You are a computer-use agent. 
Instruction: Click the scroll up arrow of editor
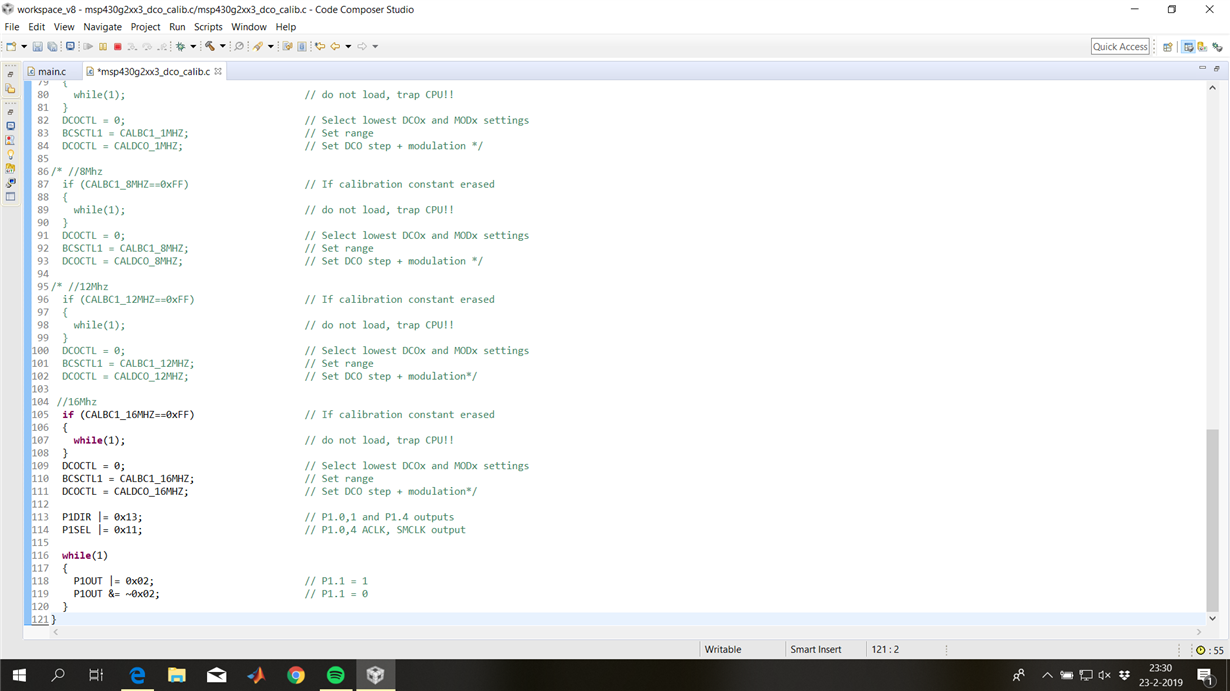tap(1213, 88)
